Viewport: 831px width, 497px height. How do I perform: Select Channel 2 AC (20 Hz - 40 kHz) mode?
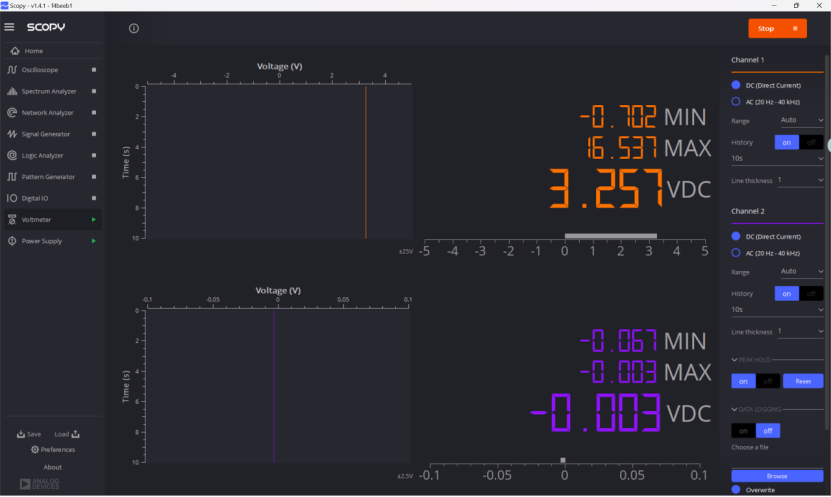(736, 253)
